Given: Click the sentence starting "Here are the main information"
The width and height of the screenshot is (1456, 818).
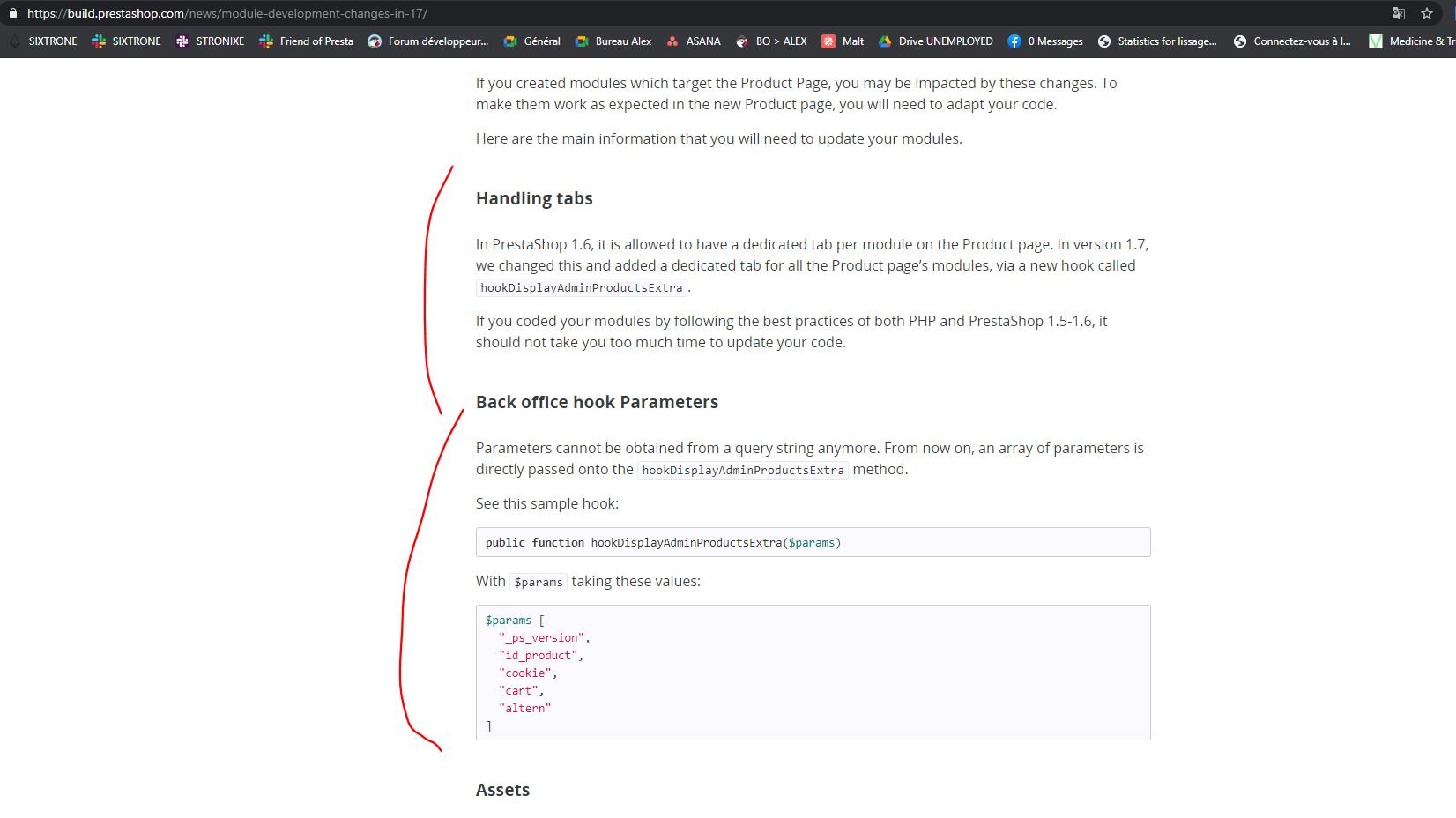Looking at the screenshot, I should tap(719, 138).
